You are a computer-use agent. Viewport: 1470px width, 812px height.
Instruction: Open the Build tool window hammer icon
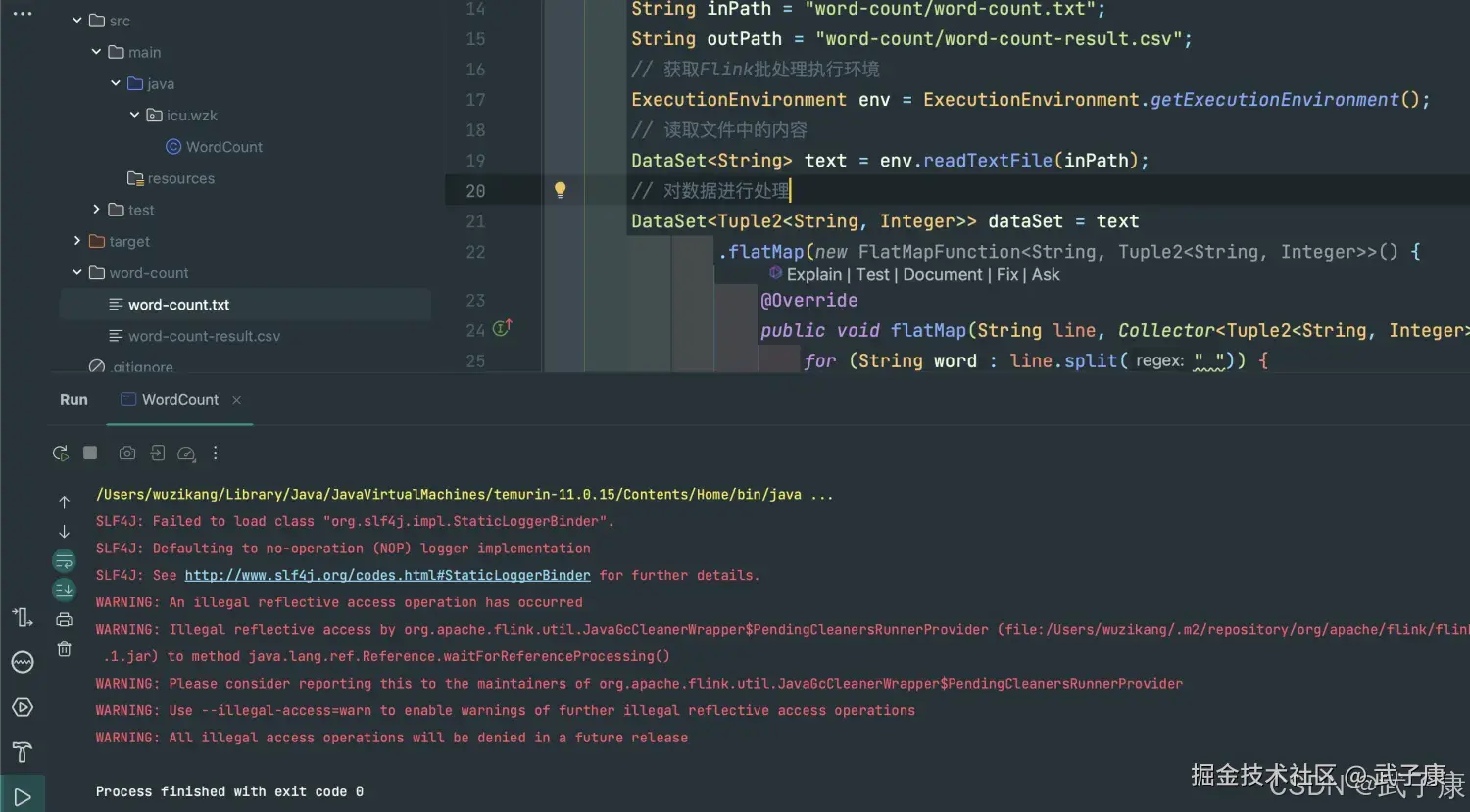tap(23, 752)
